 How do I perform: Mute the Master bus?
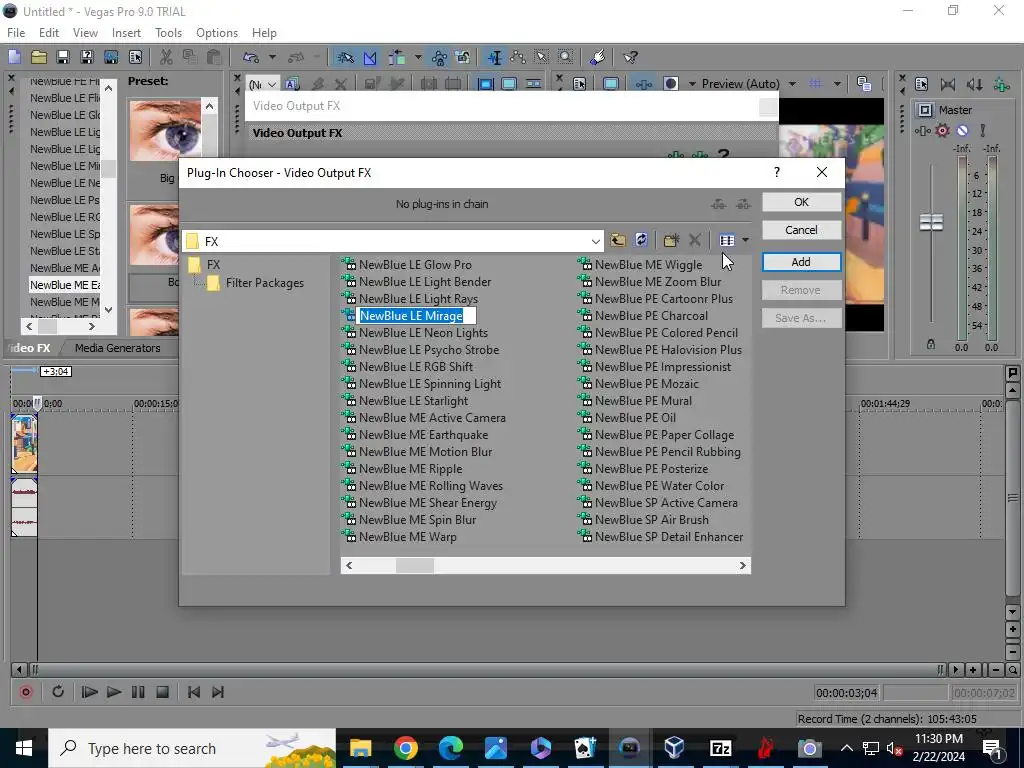962,131
